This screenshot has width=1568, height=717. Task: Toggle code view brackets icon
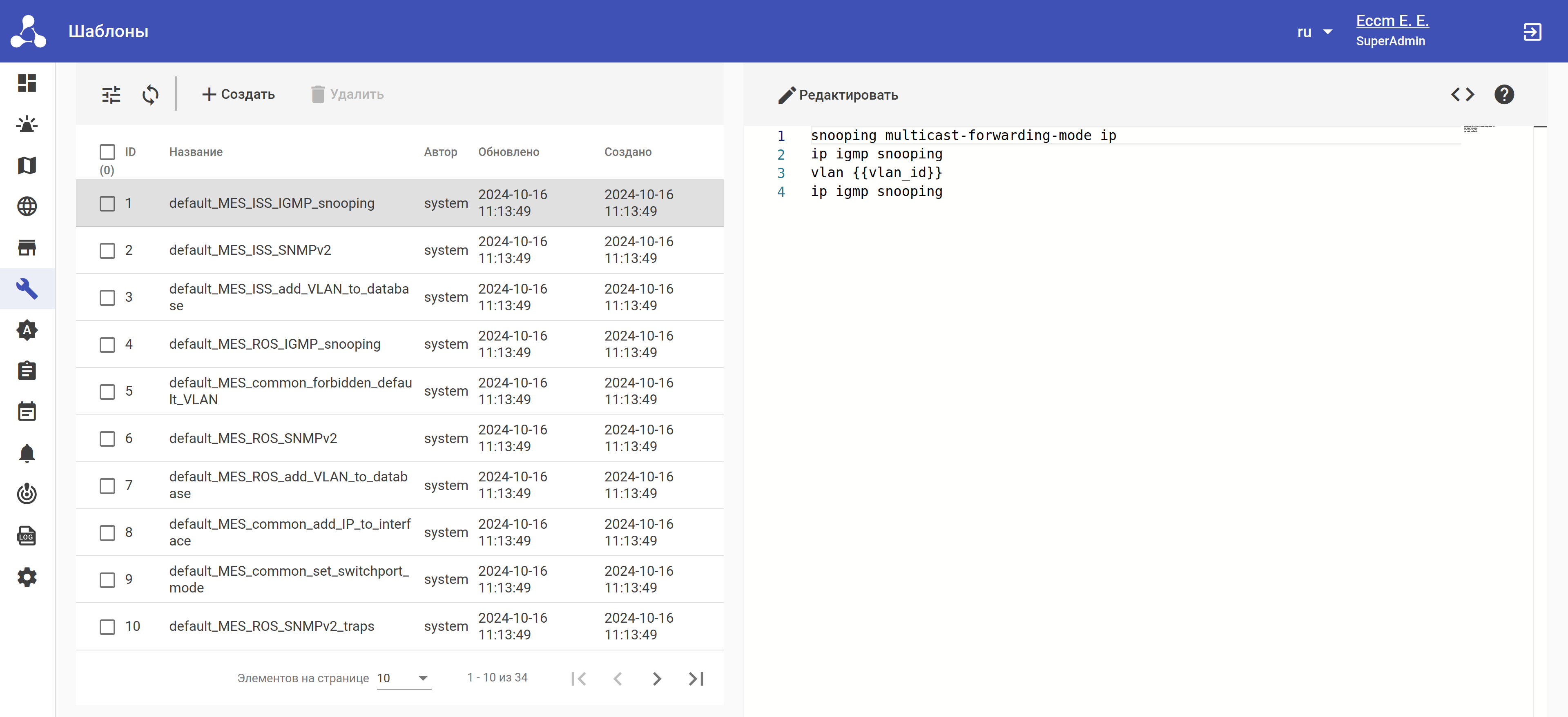point(1462,94)
